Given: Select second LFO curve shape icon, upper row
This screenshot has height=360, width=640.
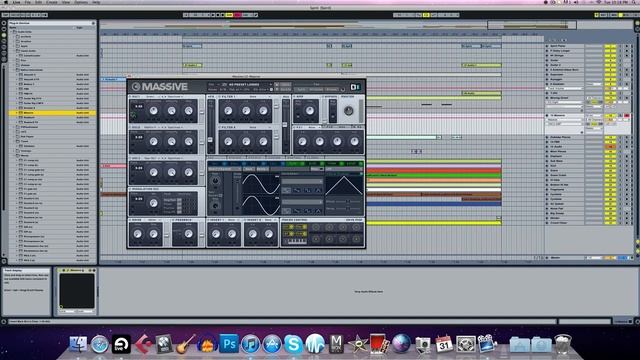Looking at the screenshot, I should pos(297,190).
